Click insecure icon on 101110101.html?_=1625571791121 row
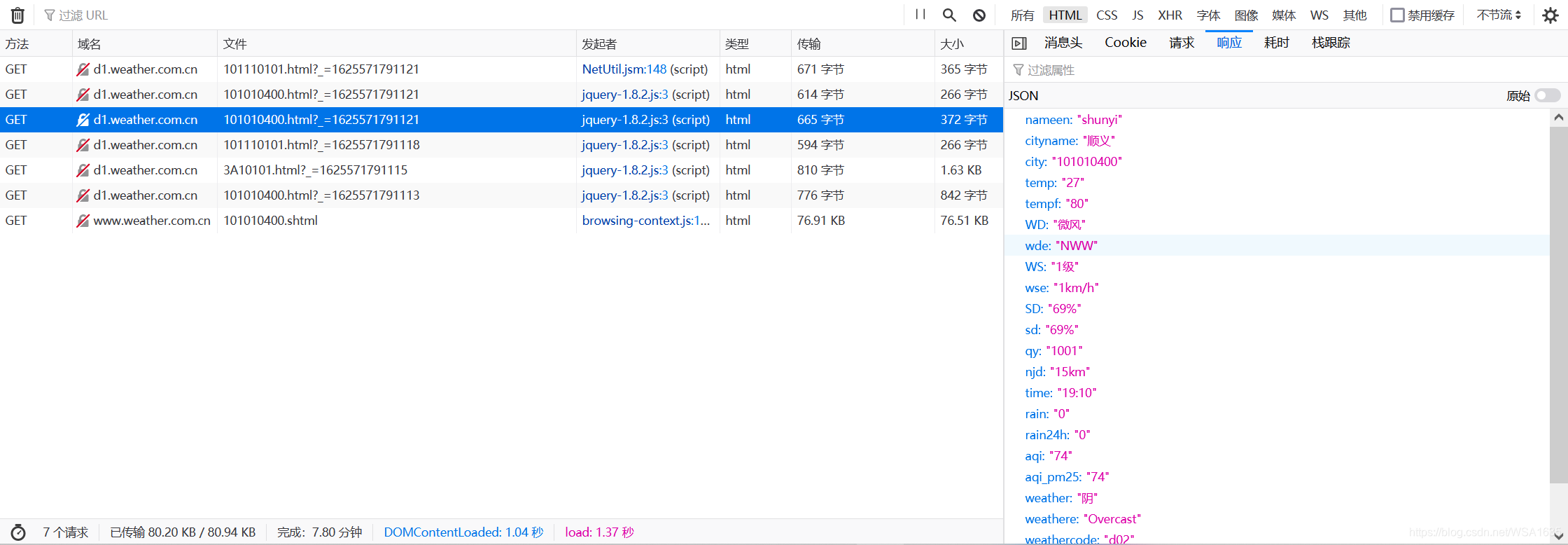The width and height of the screenshot is (1568, 545). tap(83, 69)
